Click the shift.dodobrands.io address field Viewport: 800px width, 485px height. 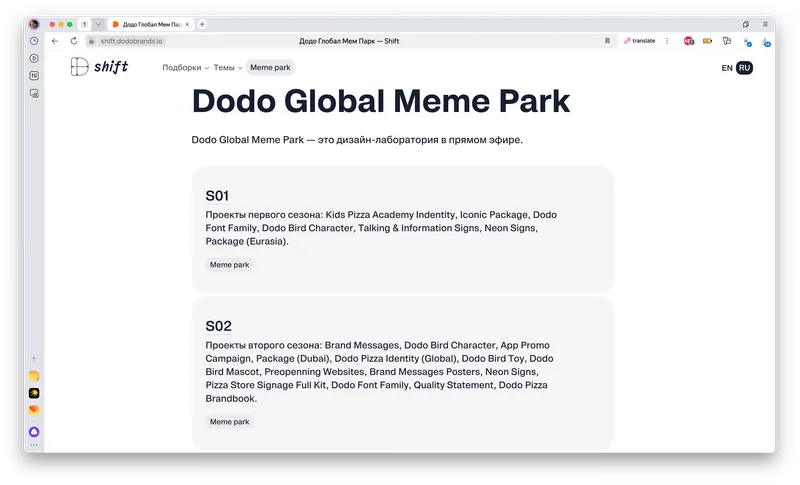pos(131,41)
